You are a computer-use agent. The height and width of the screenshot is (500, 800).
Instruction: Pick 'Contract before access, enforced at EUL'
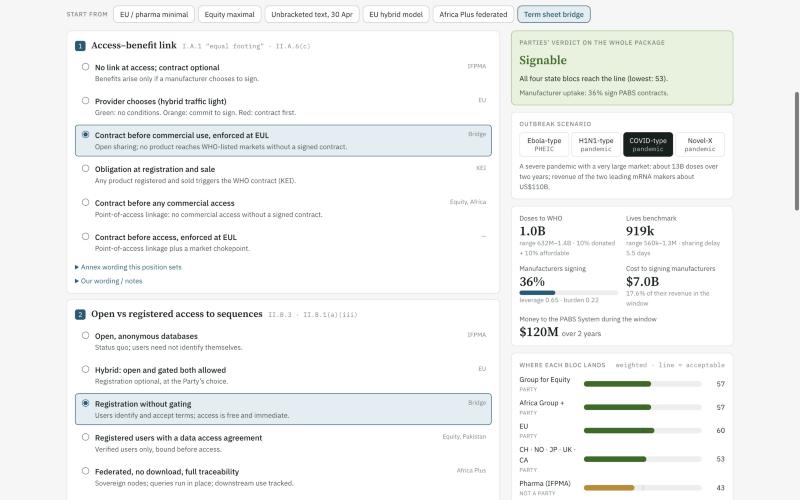point(283,242)
